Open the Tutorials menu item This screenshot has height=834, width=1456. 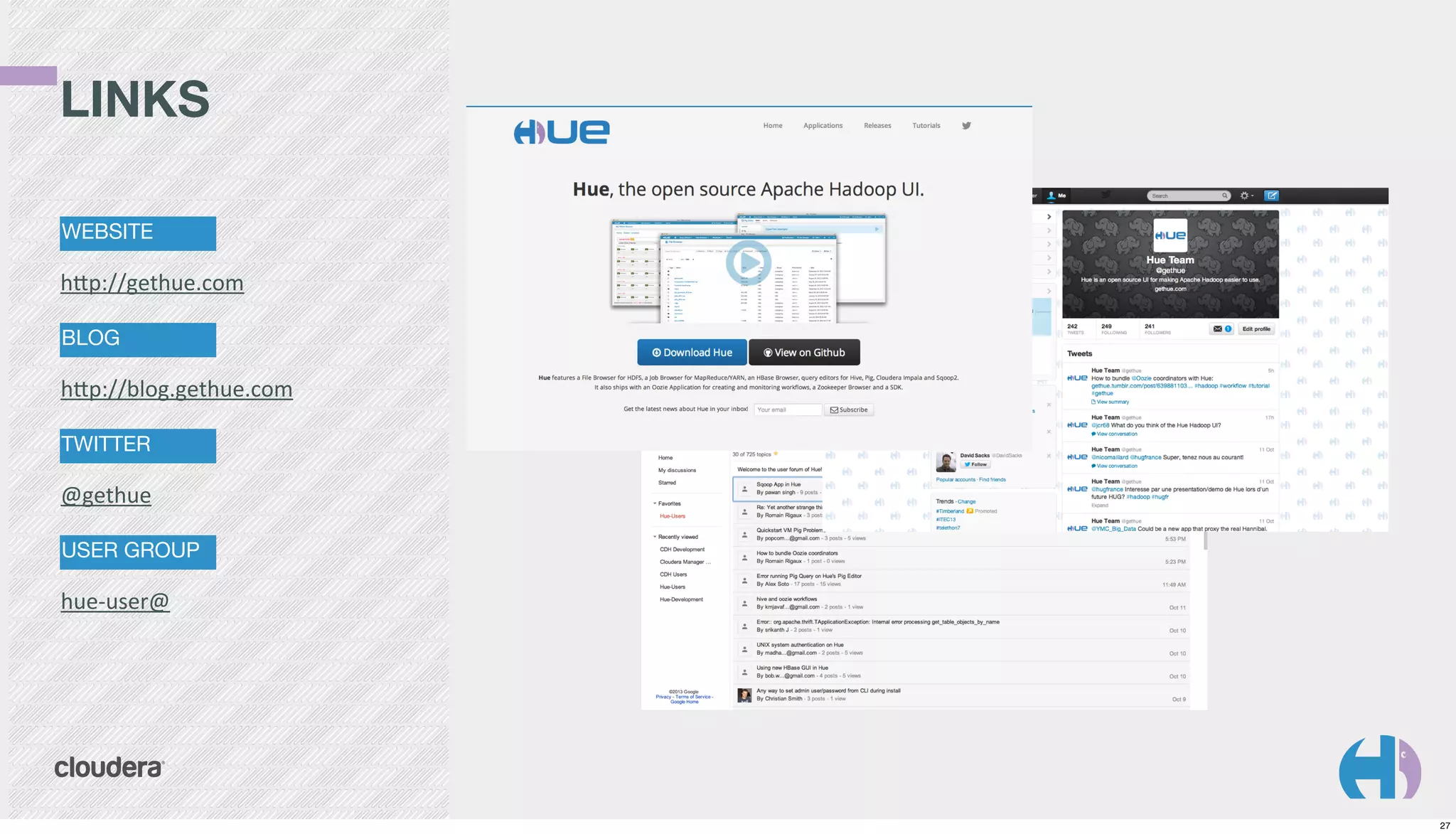click(x=926, y=126)
